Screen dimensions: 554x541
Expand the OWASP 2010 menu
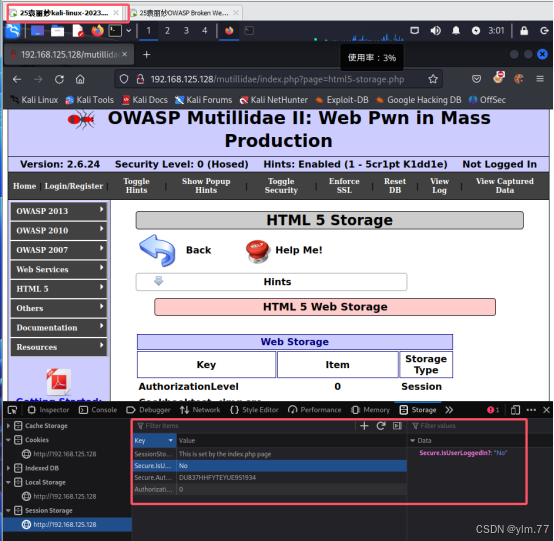58,230
